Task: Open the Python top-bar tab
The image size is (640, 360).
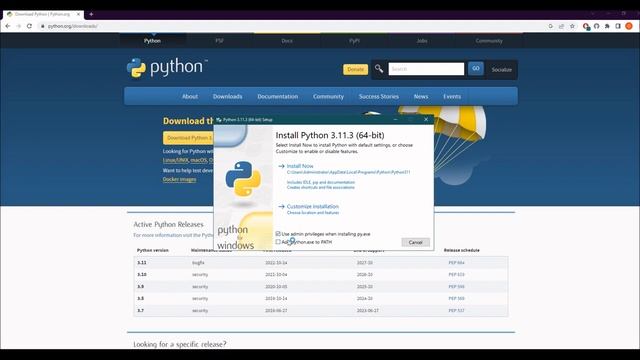Action: 152,41
